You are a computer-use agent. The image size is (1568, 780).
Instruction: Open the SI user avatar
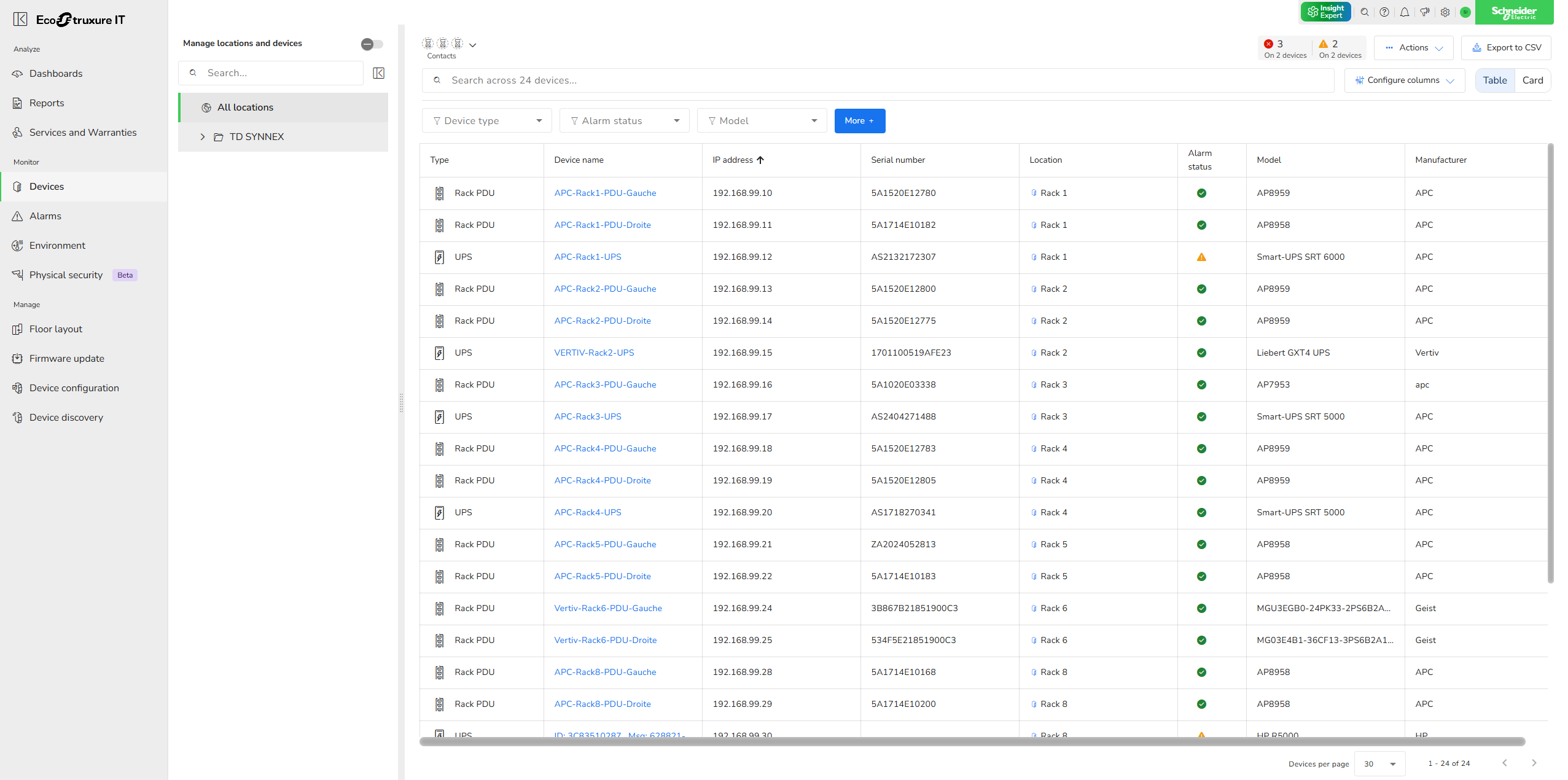pos(1465,12)
